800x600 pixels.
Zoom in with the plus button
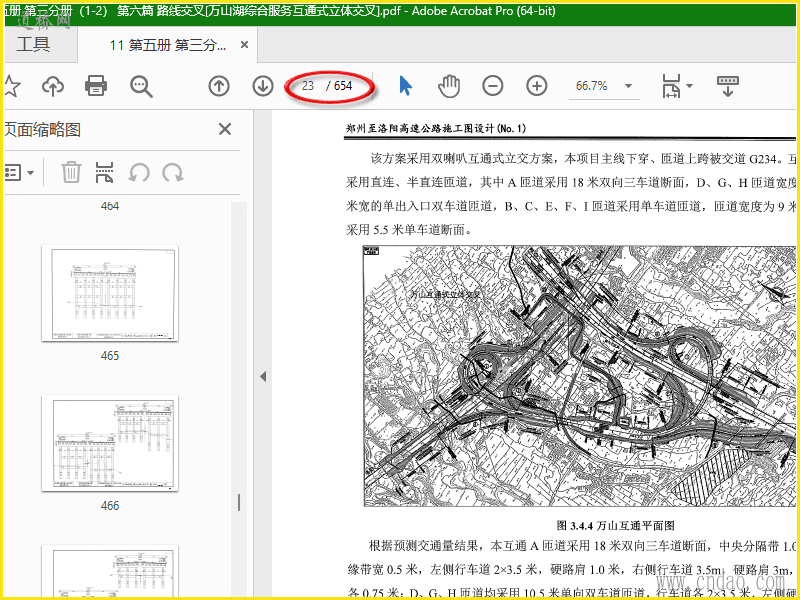point(537,86)
